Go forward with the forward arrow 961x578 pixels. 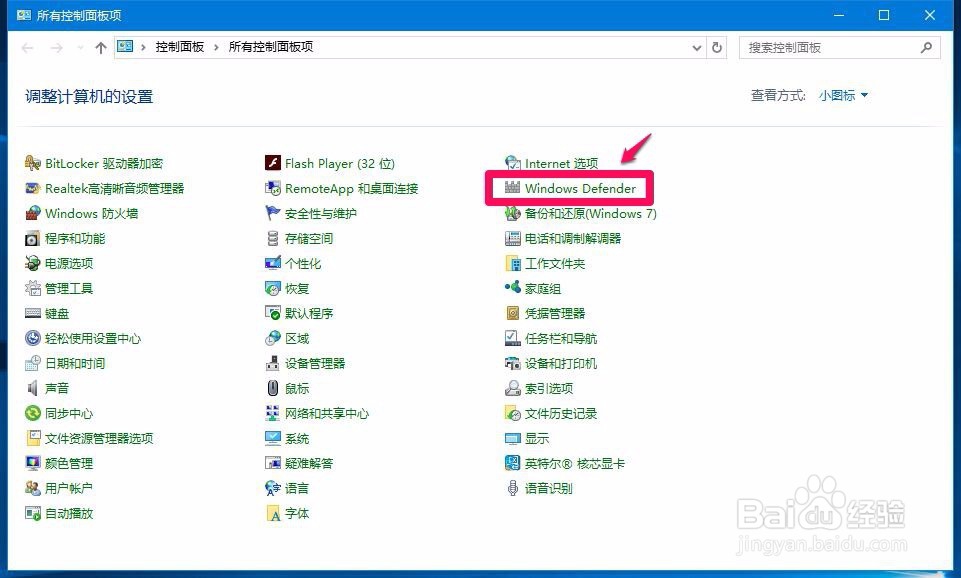(x=56, y=48)
